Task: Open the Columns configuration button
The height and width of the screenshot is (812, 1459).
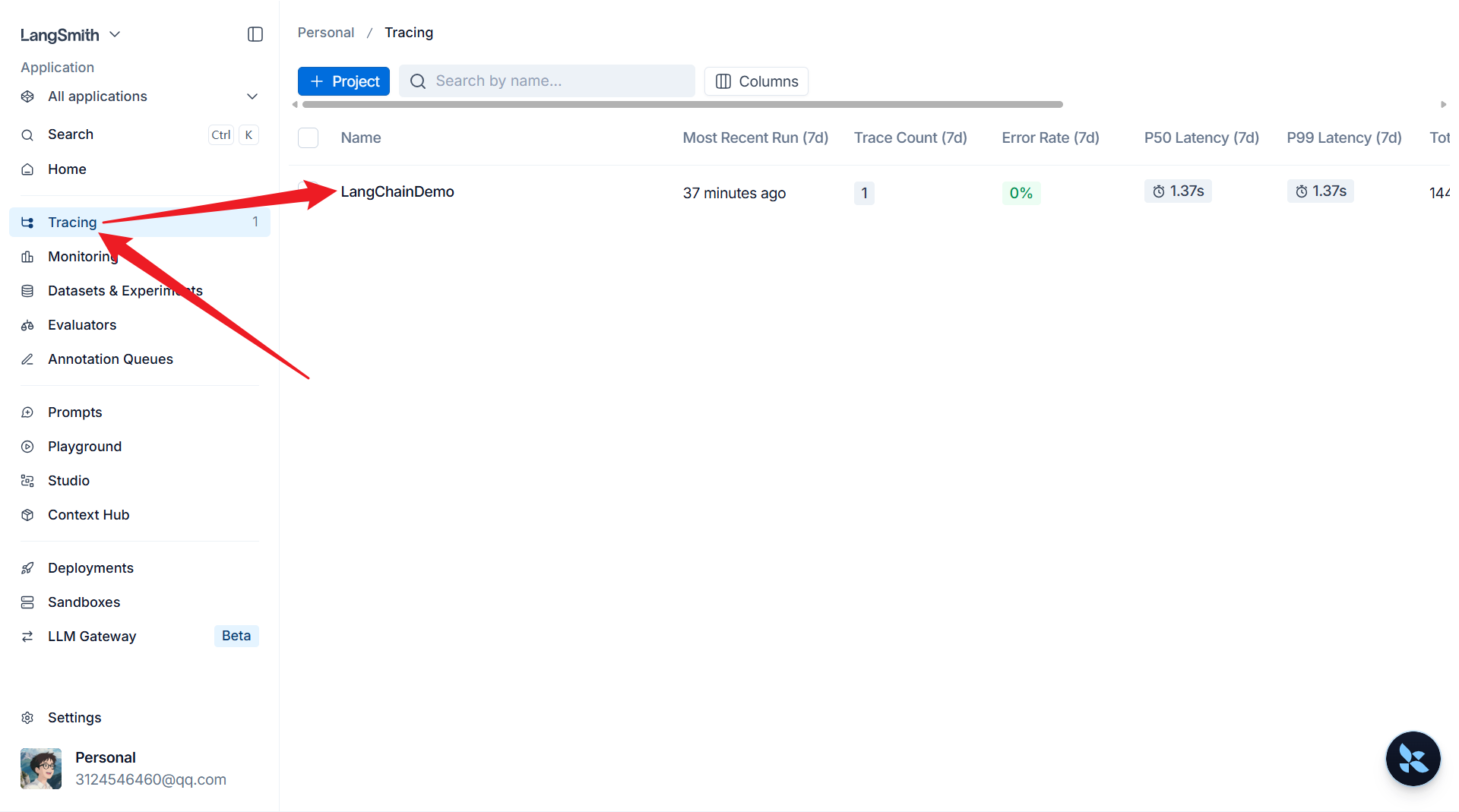Action: (x=756, y=81)
